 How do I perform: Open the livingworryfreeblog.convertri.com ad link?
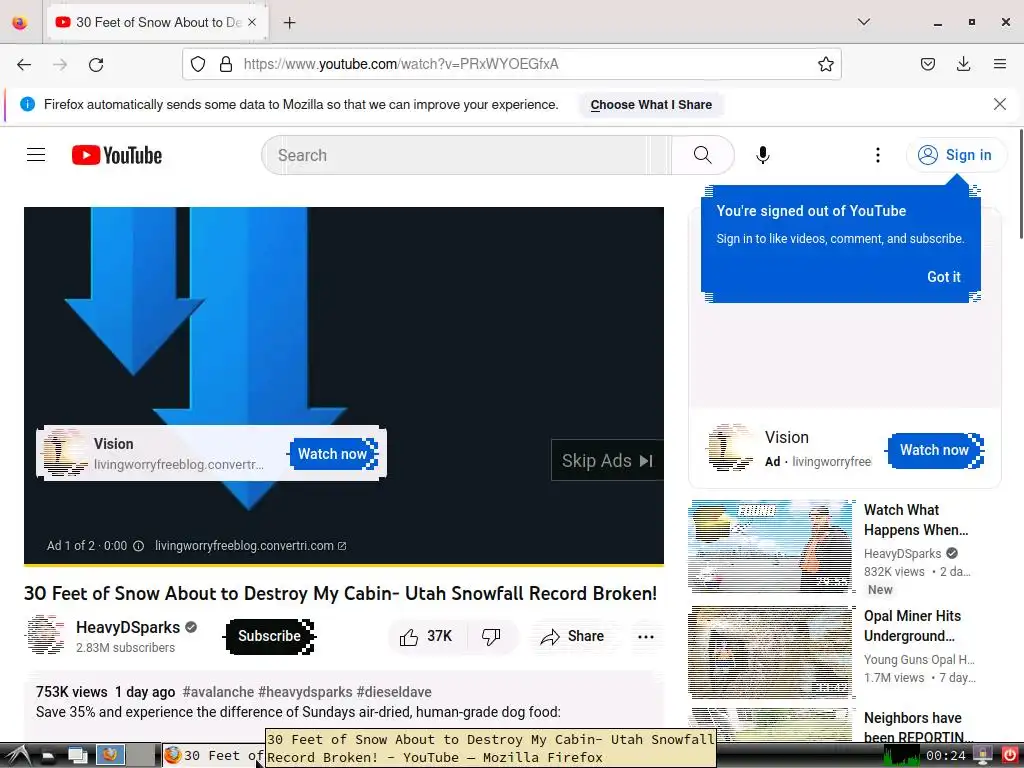250,546
